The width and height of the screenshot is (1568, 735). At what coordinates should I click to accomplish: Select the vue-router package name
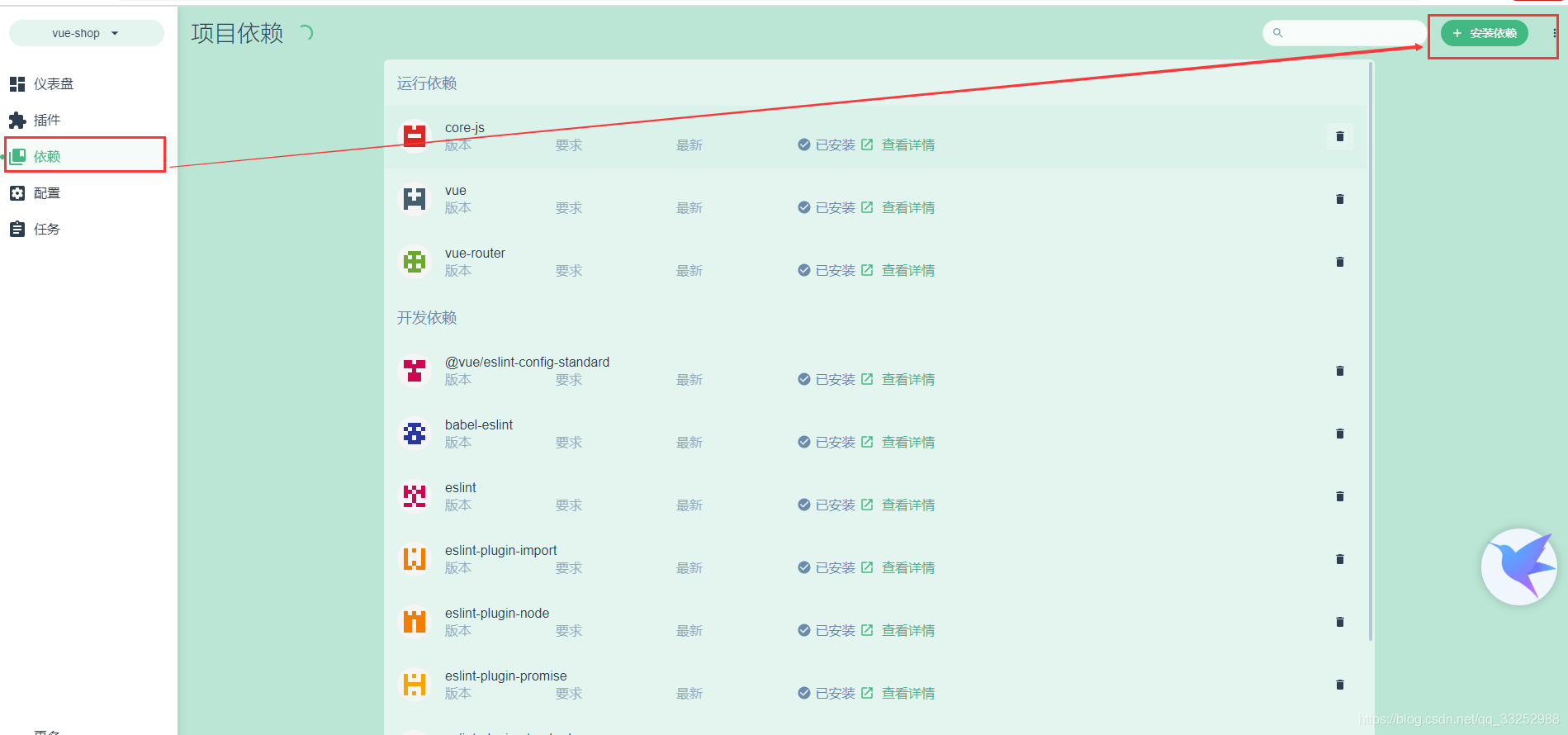click(475, 254)
